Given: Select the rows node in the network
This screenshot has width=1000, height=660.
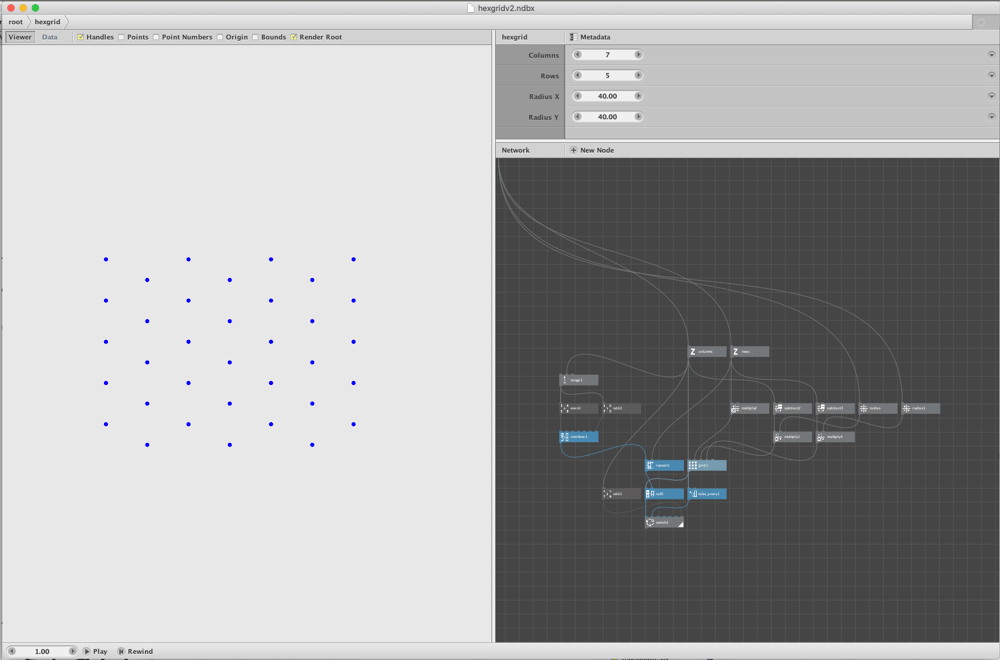Looking at the screenshot, I should 750,351.
